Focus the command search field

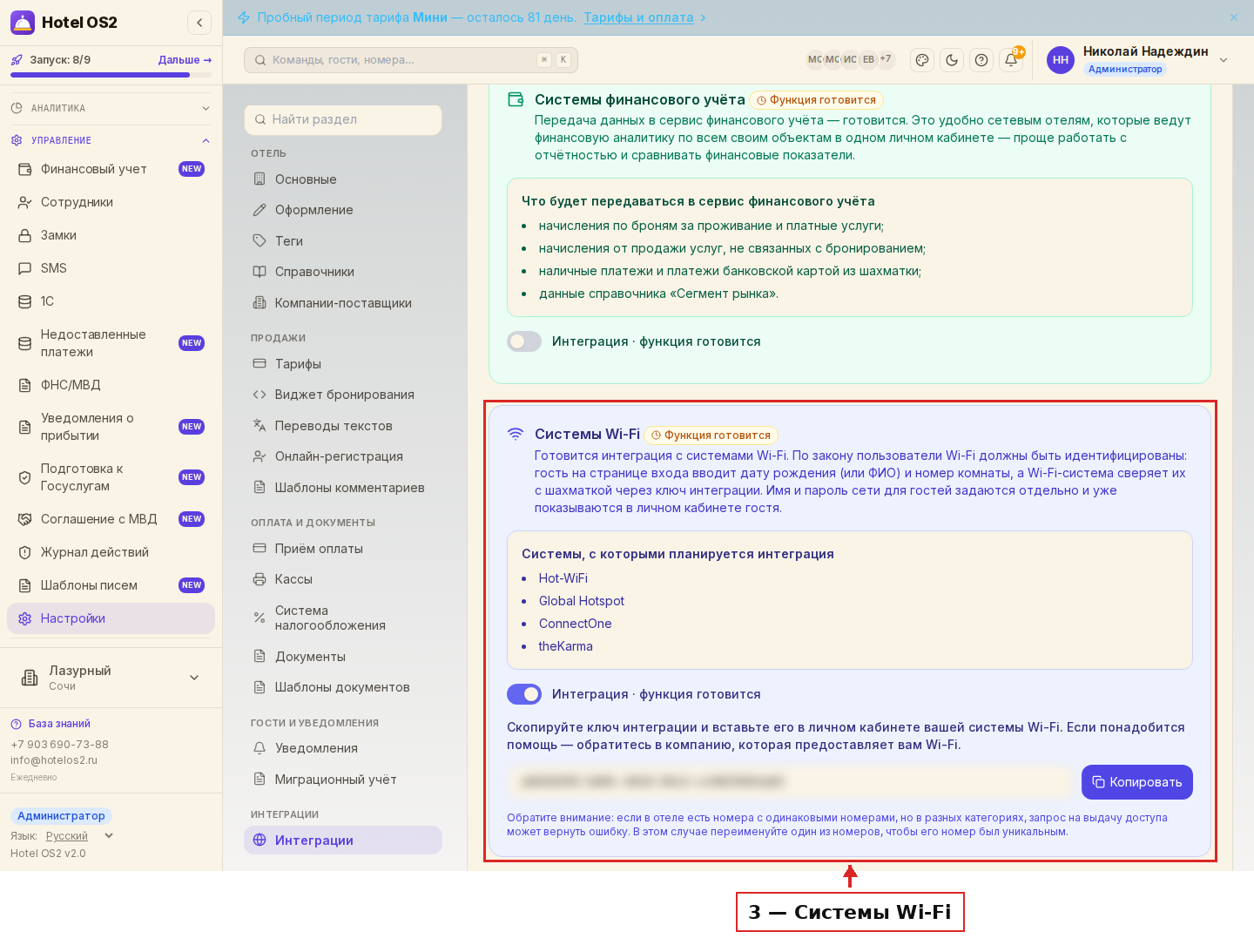pyautogui.click(x=411, y=60)
